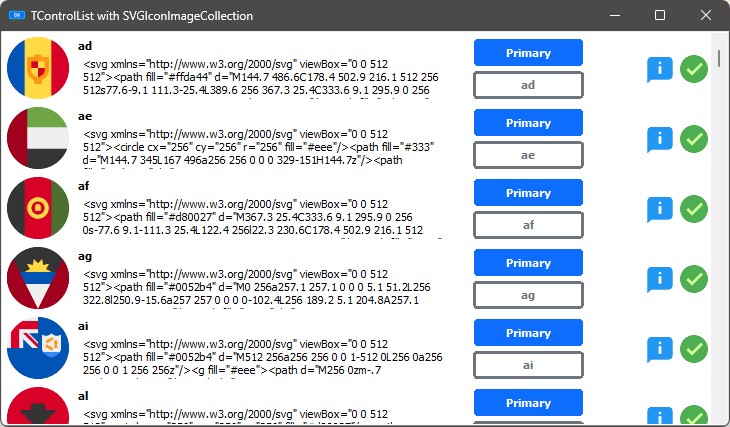Image resolution: width=730 pixels, height=427 pixels.
Task: Select the Afghanistan flag icon
Action: 38,209
